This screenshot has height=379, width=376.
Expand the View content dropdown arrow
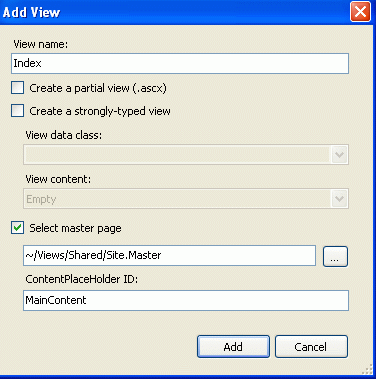(339, 199)
